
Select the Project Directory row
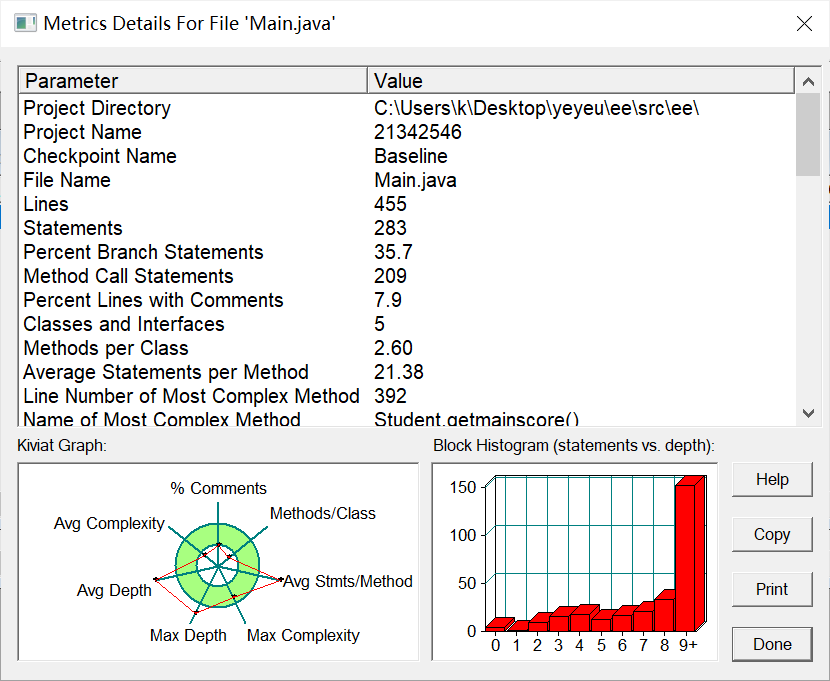point(408,108)
